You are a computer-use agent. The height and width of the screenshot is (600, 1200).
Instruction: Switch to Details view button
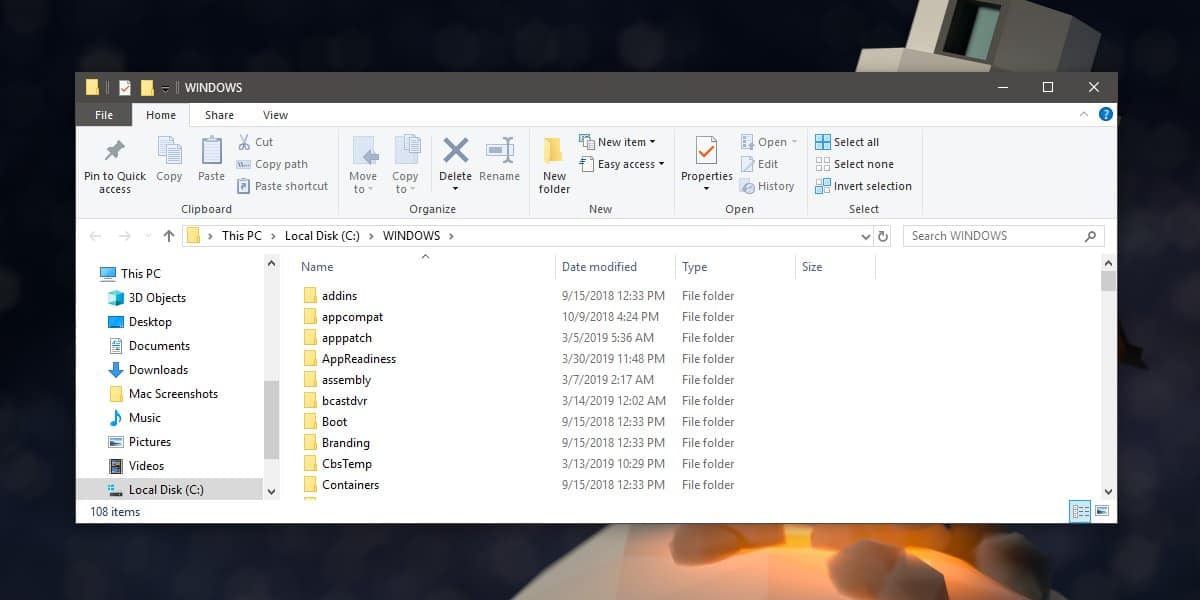coord(1080,511)
